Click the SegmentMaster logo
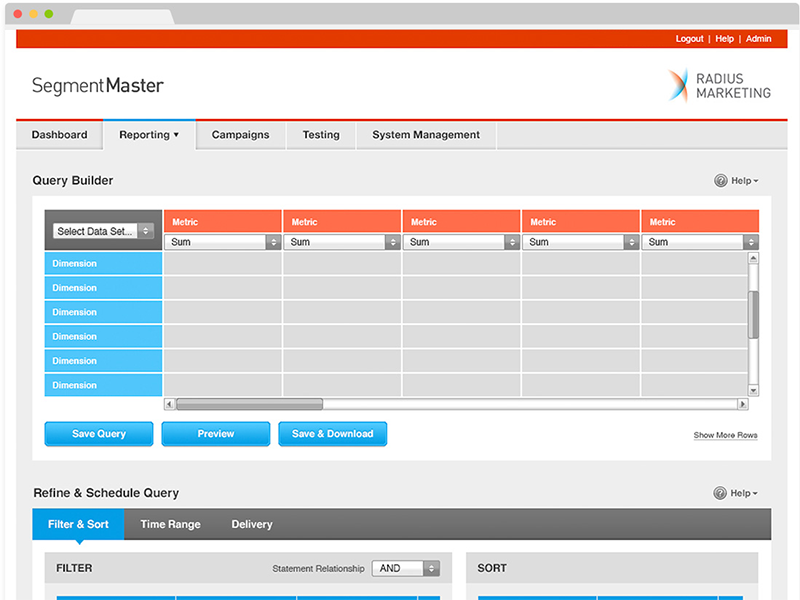 pyautogui.click(x=97, y=86)
